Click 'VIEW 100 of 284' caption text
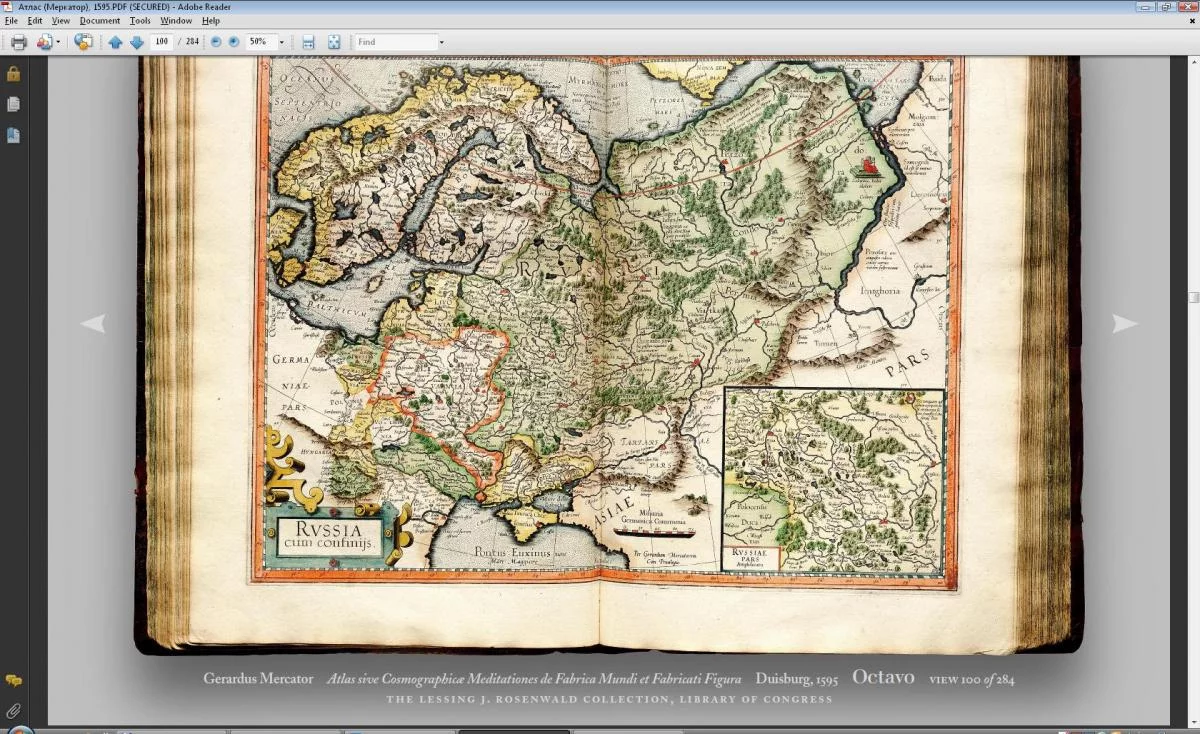The height and width of the screenshot is (734, 1200). click(x=972, y=679)
